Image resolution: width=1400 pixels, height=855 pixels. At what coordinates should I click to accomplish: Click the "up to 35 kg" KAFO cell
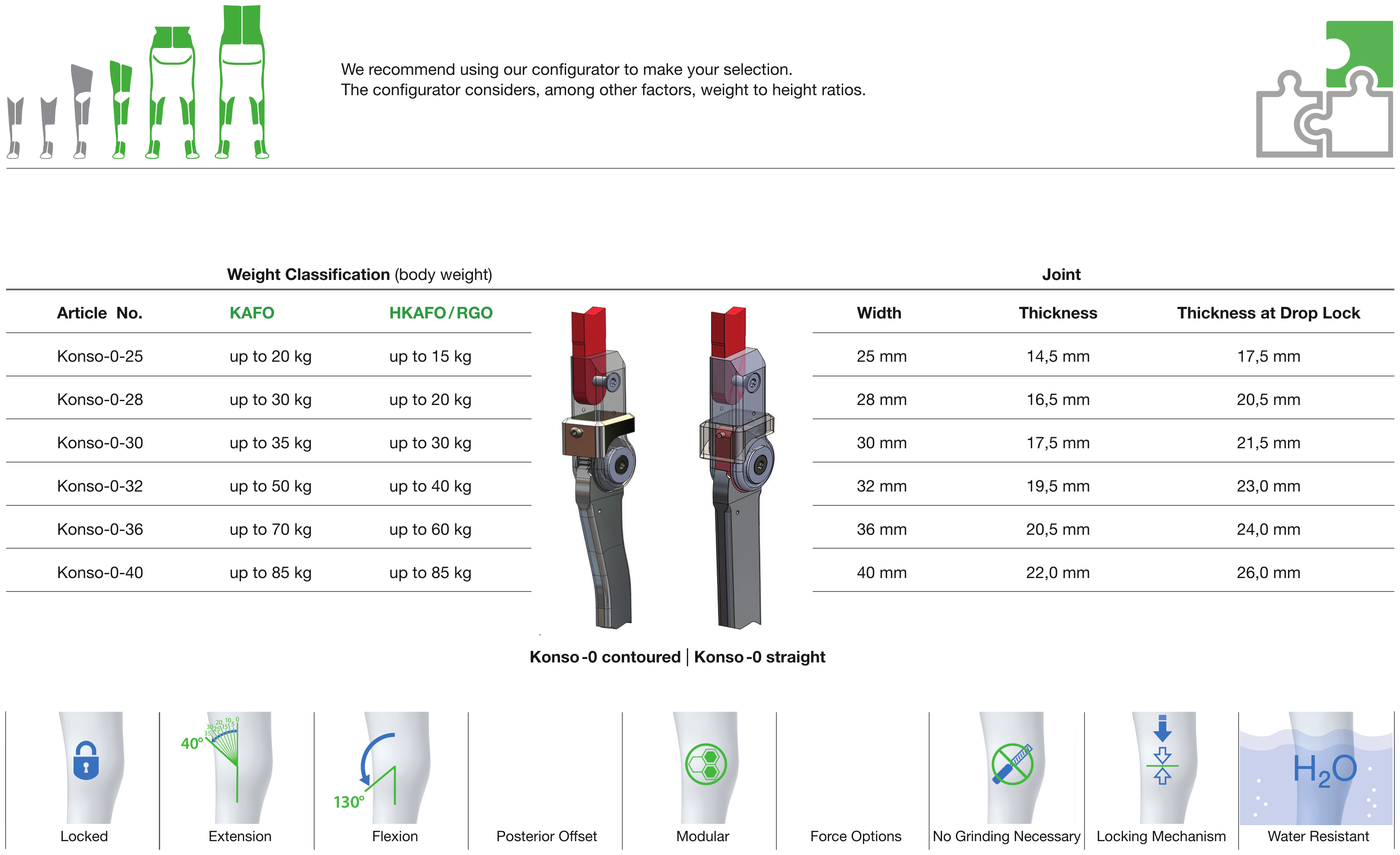(x=270, y=443)
